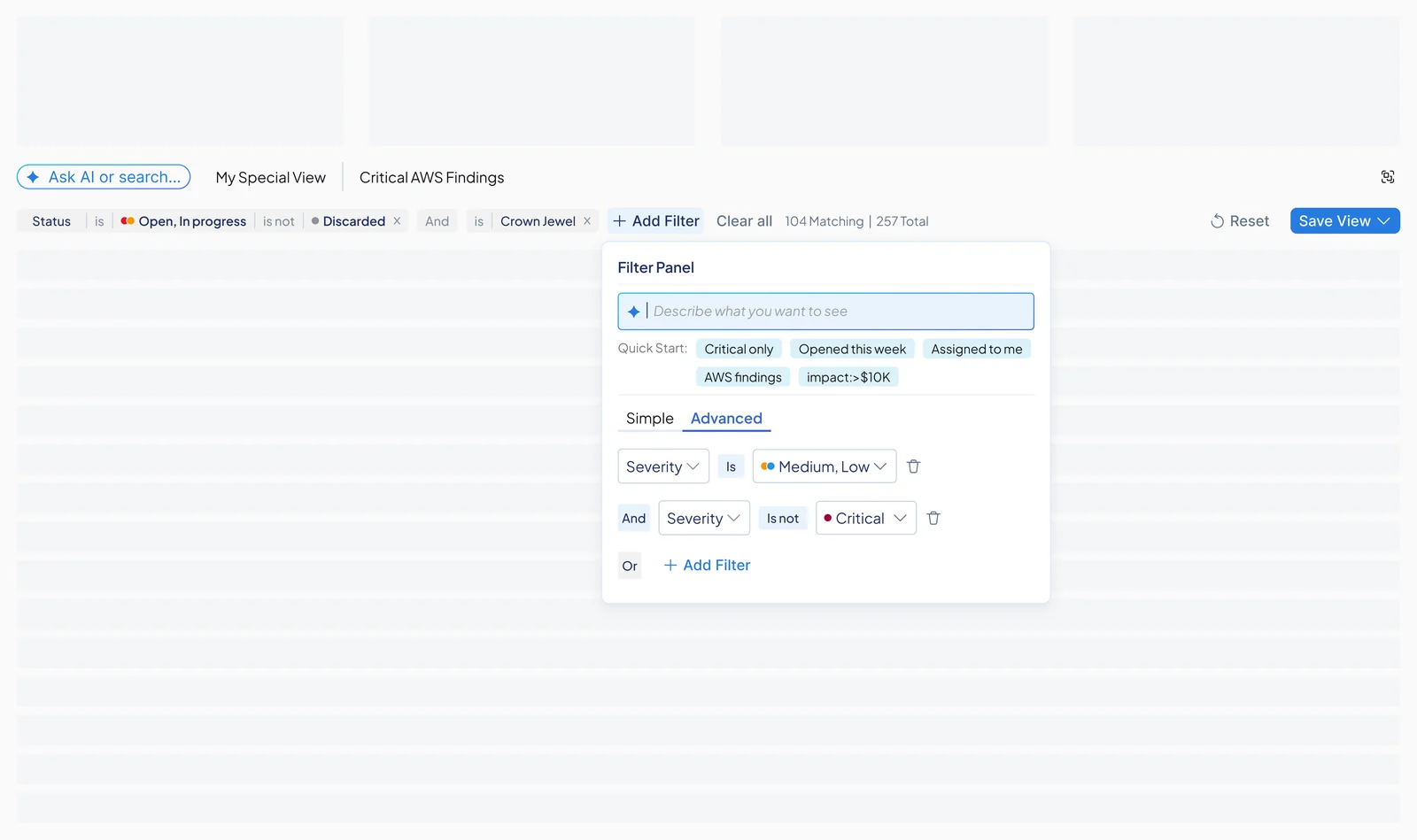This screenshot has height=840, width=1417.
Task: Apply the AWS findings quick start
Action: (x=743, y=377)
